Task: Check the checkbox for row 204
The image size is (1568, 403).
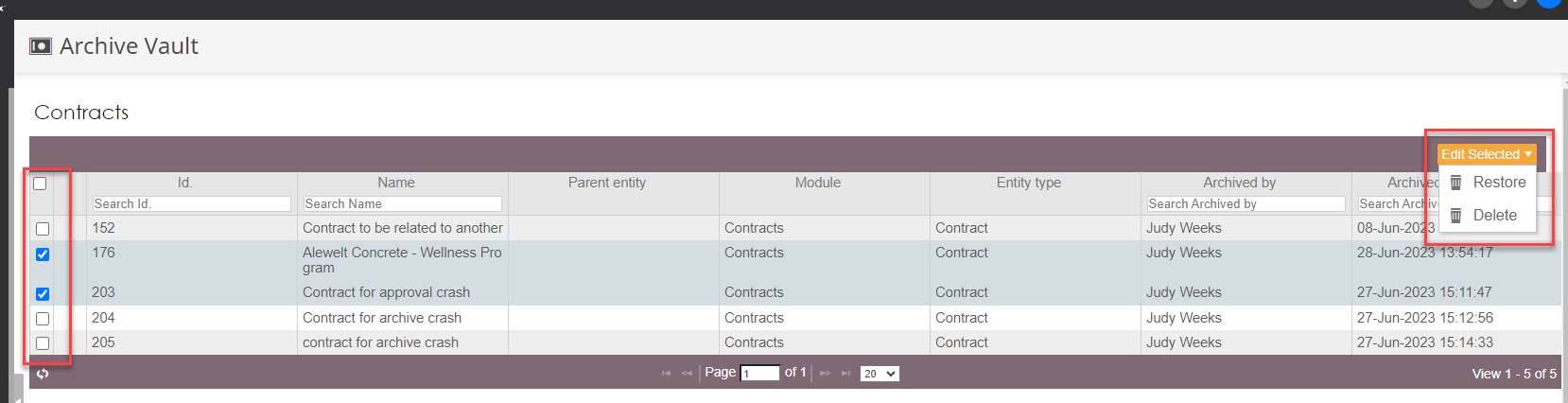Action: pos(43,319)
